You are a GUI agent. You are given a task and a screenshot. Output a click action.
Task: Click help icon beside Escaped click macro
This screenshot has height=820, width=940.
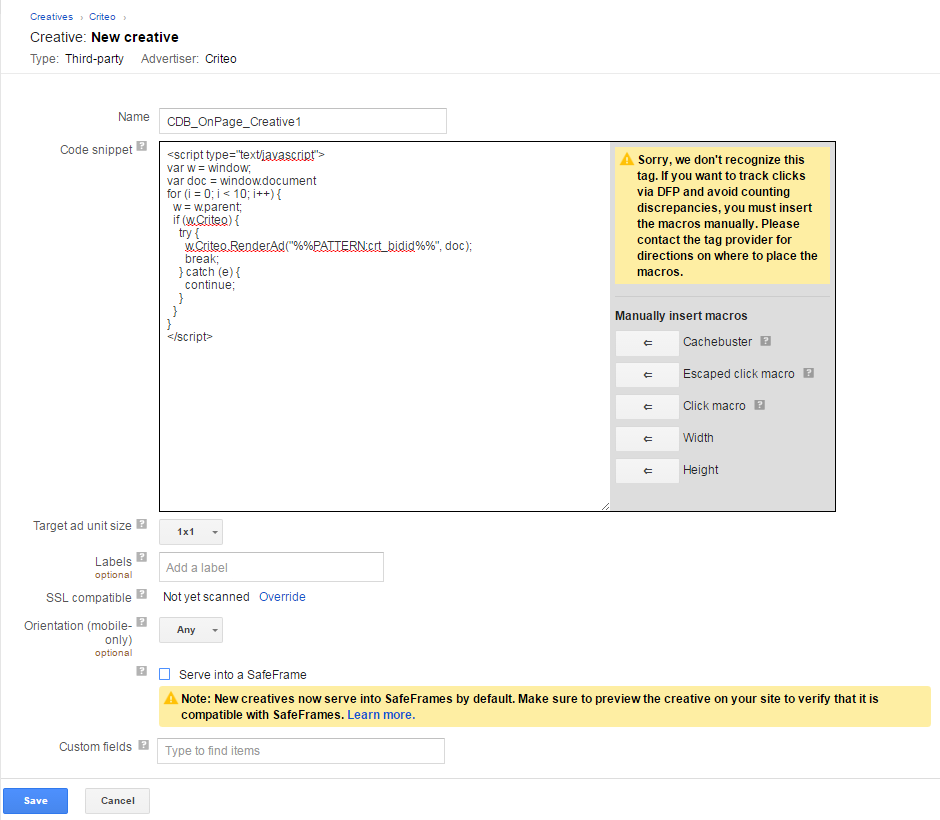(808, 373)
